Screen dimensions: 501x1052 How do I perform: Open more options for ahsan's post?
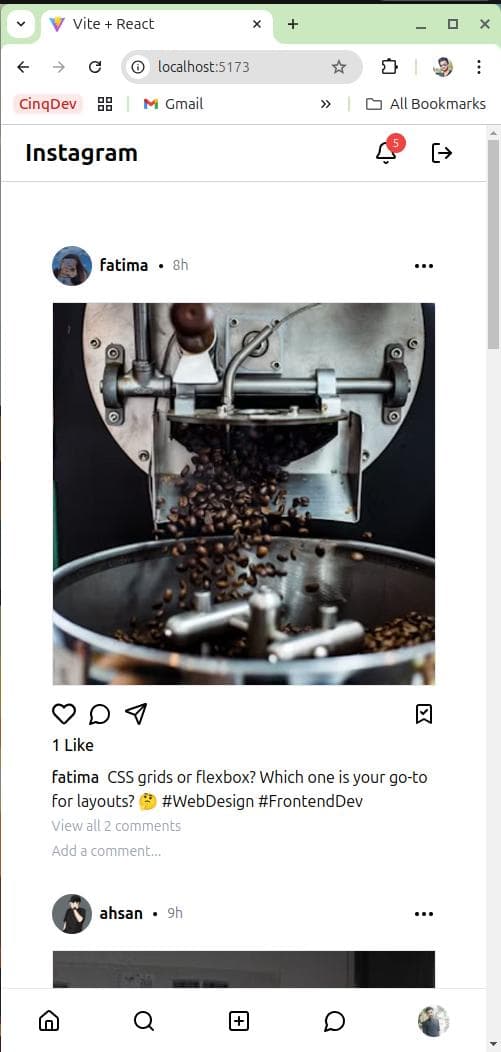pyautogui.click(x=424, y=914)
